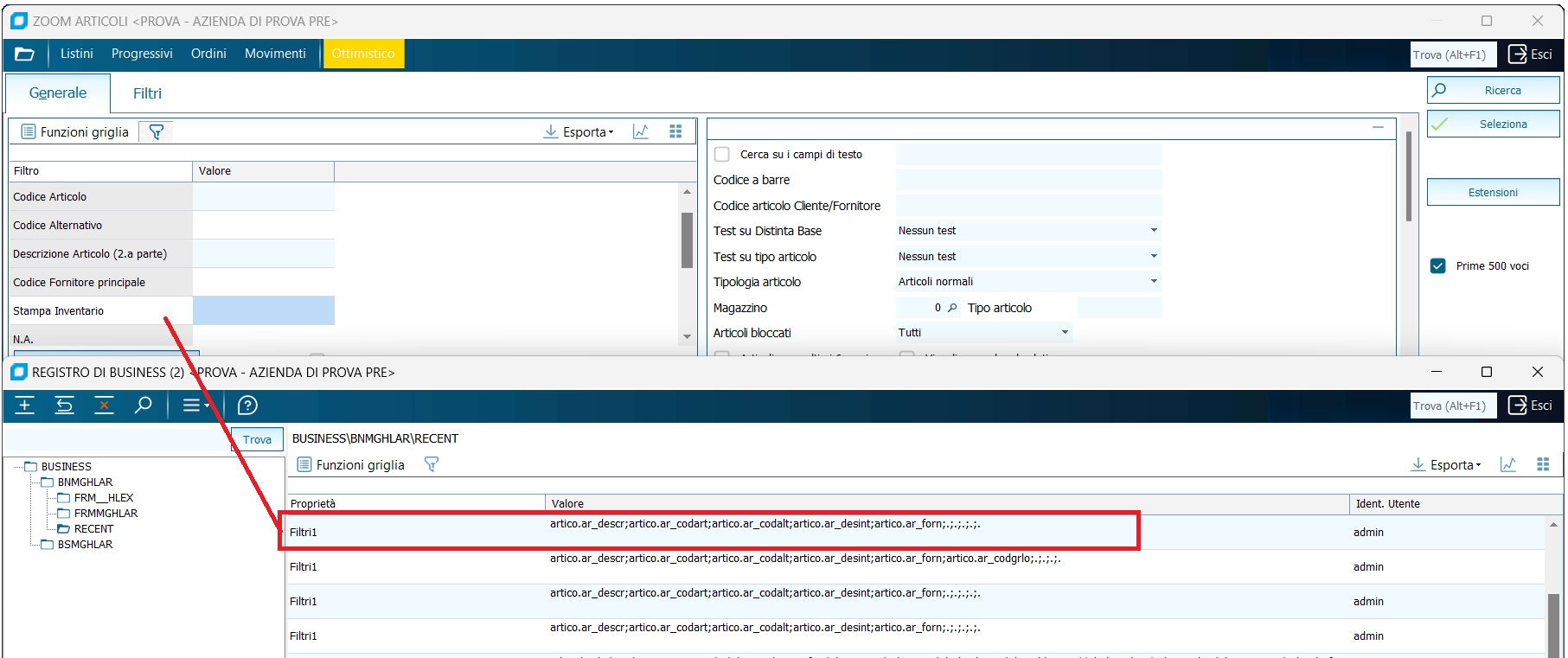This screenshot has width=1568, height=658.
Task: Click the Zoom Articoli title bar app logo
Action: click(19, 21)
